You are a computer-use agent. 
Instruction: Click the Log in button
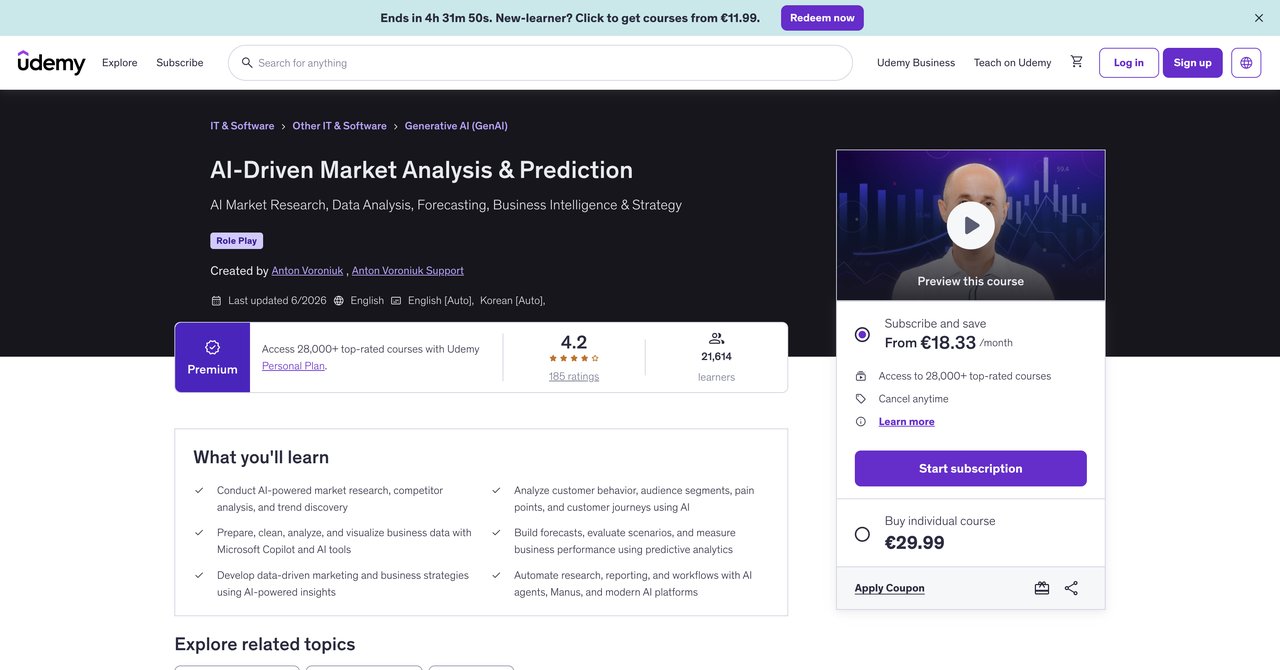tap(1129, 62)
